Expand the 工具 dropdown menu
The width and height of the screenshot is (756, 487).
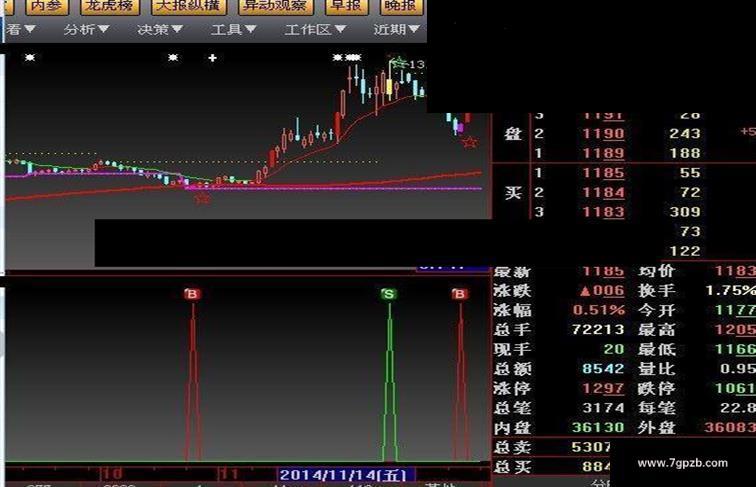pyautogui.click(x=234, y=29)
